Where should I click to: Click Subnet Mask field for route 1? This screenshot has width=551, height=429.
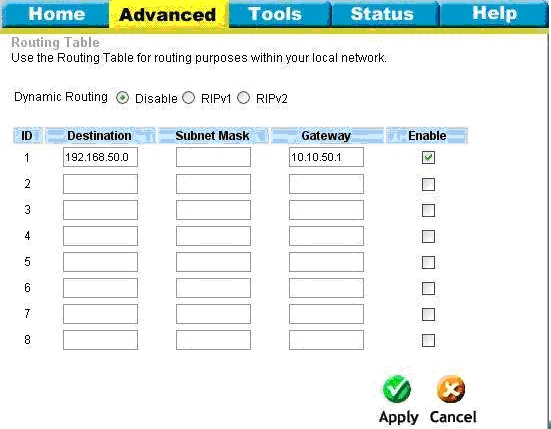[213, 157]
